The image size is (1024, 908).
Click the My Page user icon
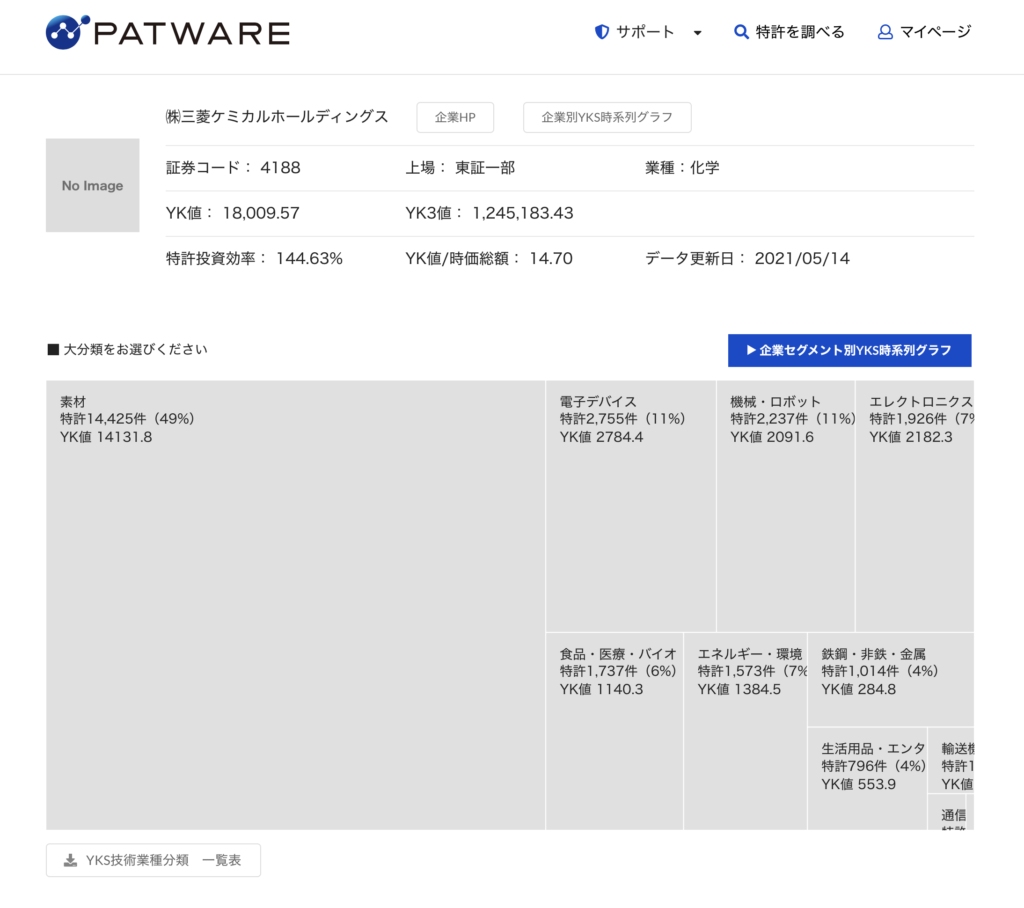coord(884,32)
